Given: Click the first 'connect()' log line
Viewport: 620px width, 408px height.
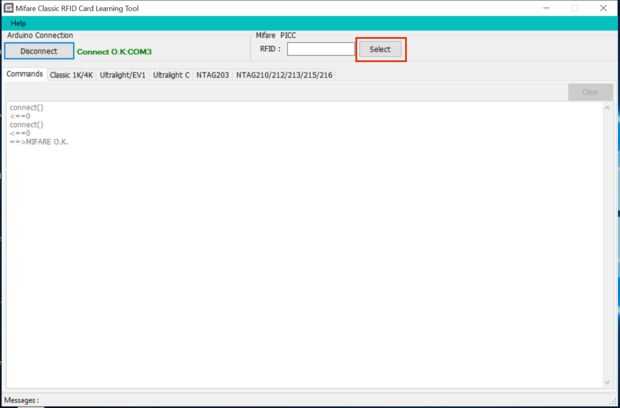Looking at the screenshot, I should click(x=26, y=108).
